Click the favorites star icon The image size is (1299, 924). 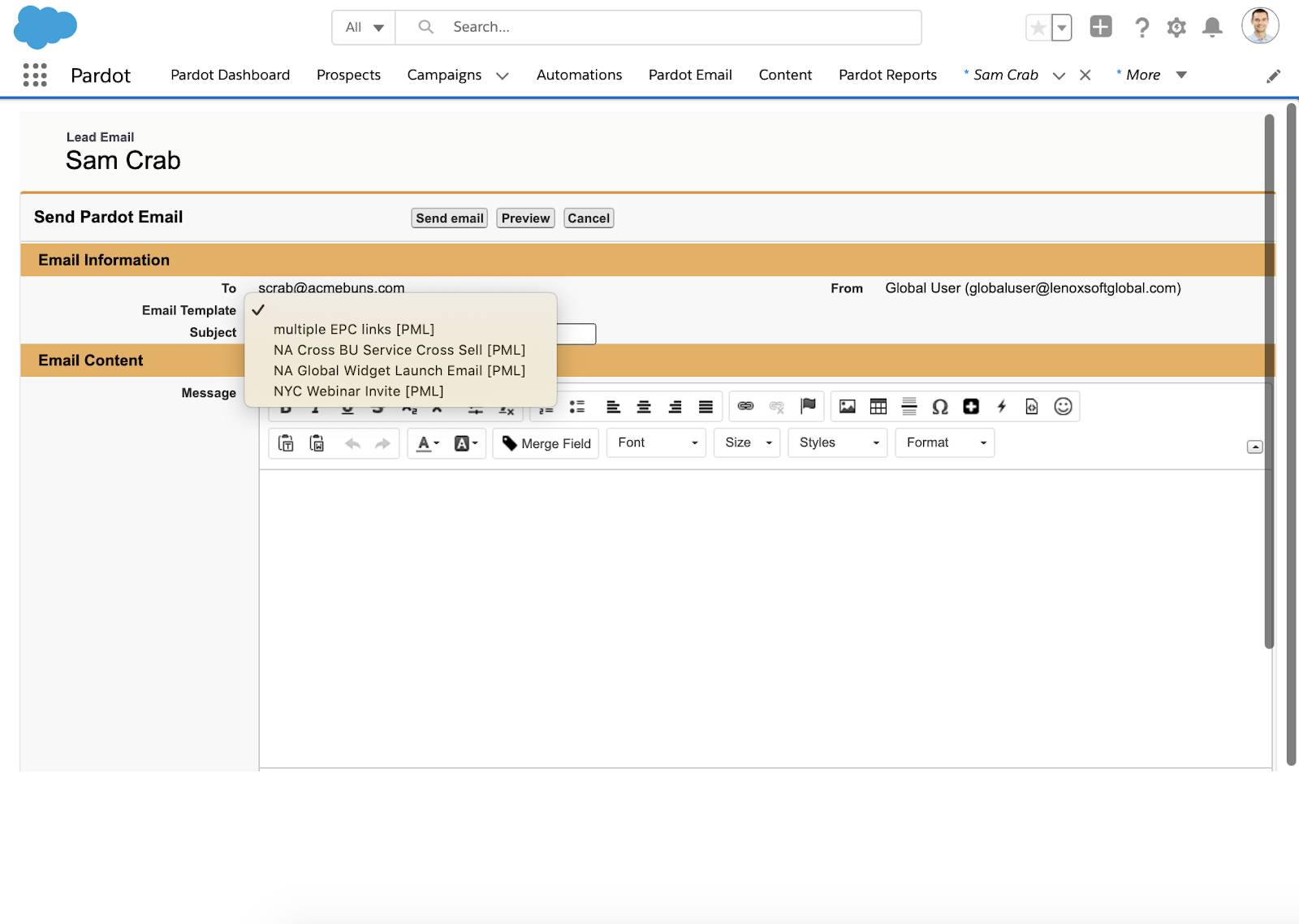(x=1038, y=28)
